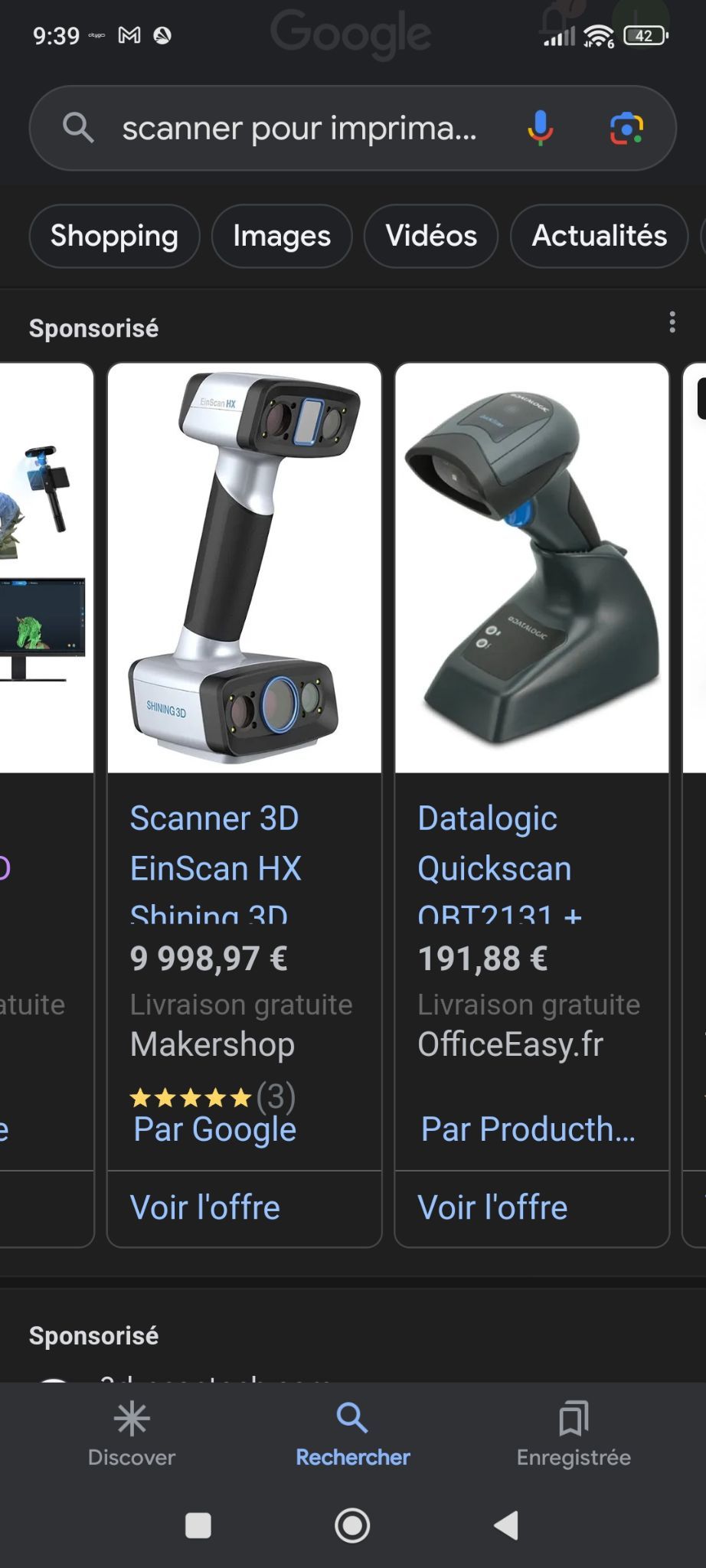
Task: Click Voir l'offre for Datalogic Quickscan
Action: 492,1207
